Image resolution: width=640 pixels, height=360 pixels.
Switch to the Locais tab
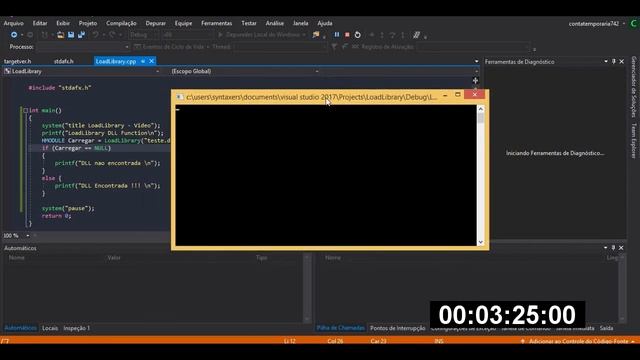coord(50,328)
